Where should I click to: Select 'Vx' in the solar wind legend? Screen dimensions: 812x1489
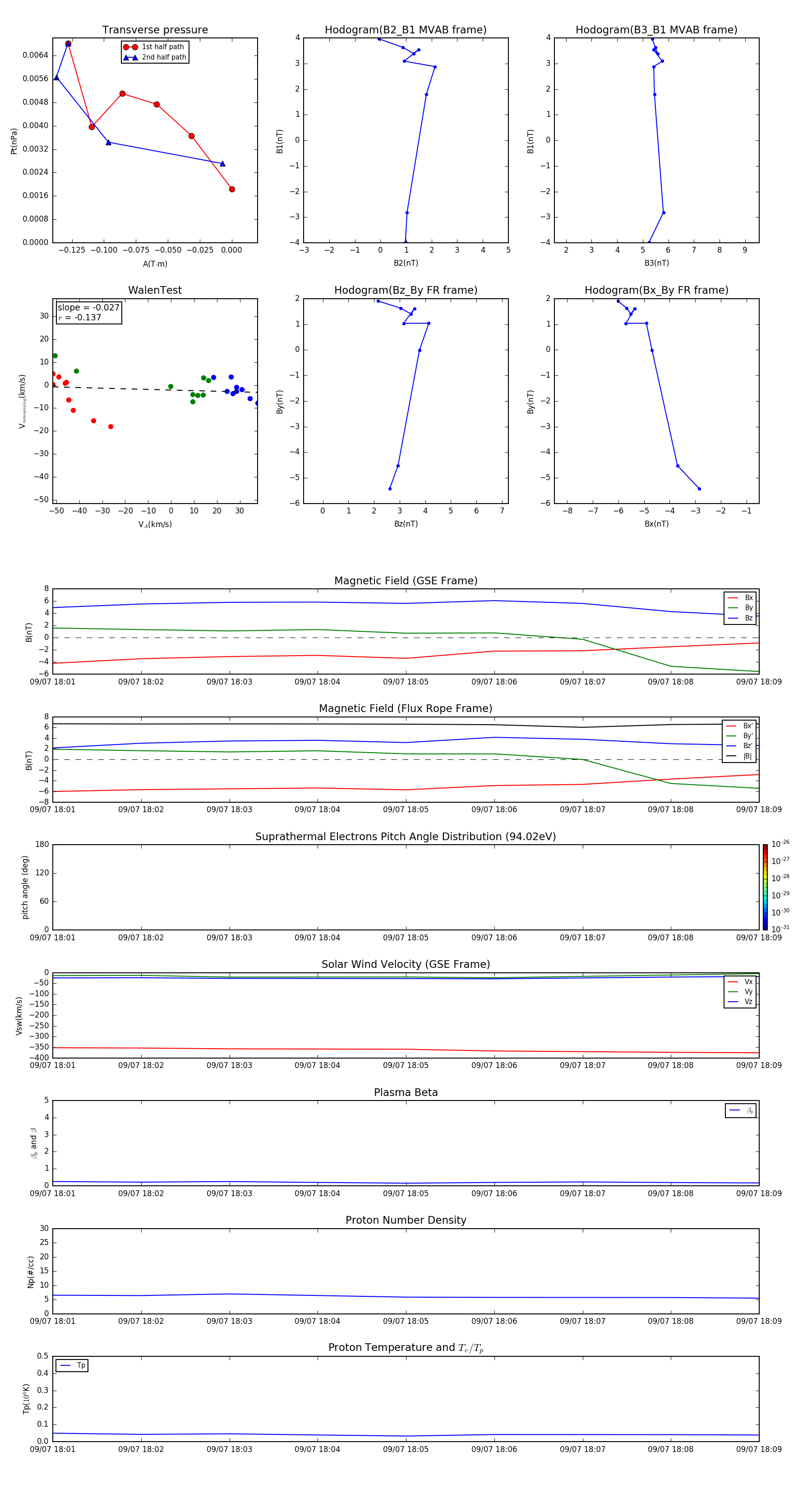click(x=740, y=982)
